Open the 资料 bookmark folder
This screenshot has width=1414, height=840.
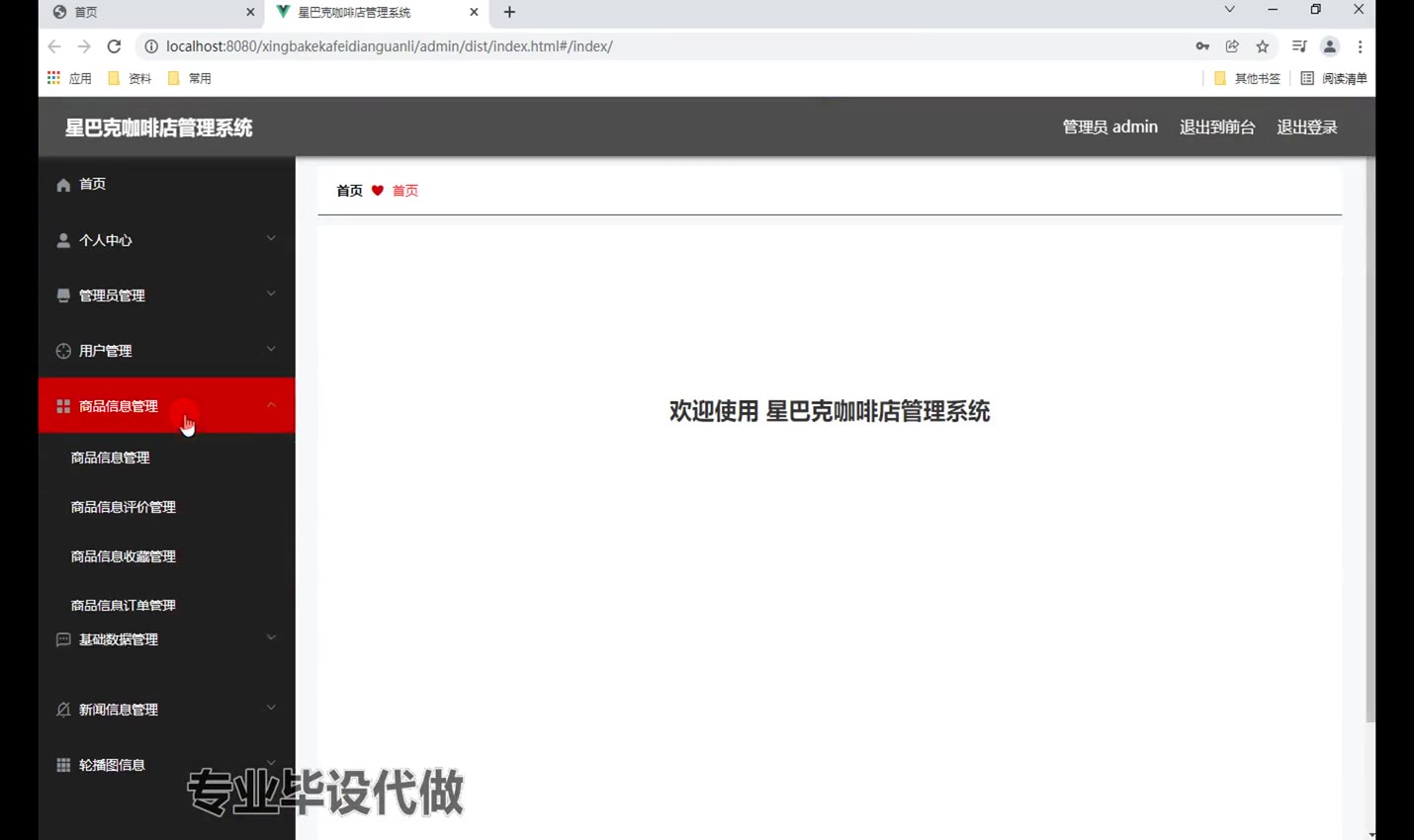130,78
